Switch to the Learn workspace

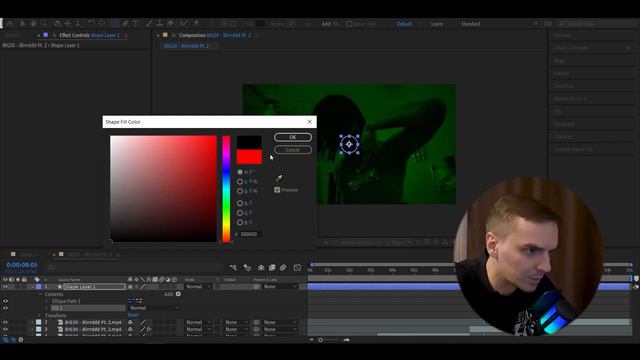click(437, 24)
